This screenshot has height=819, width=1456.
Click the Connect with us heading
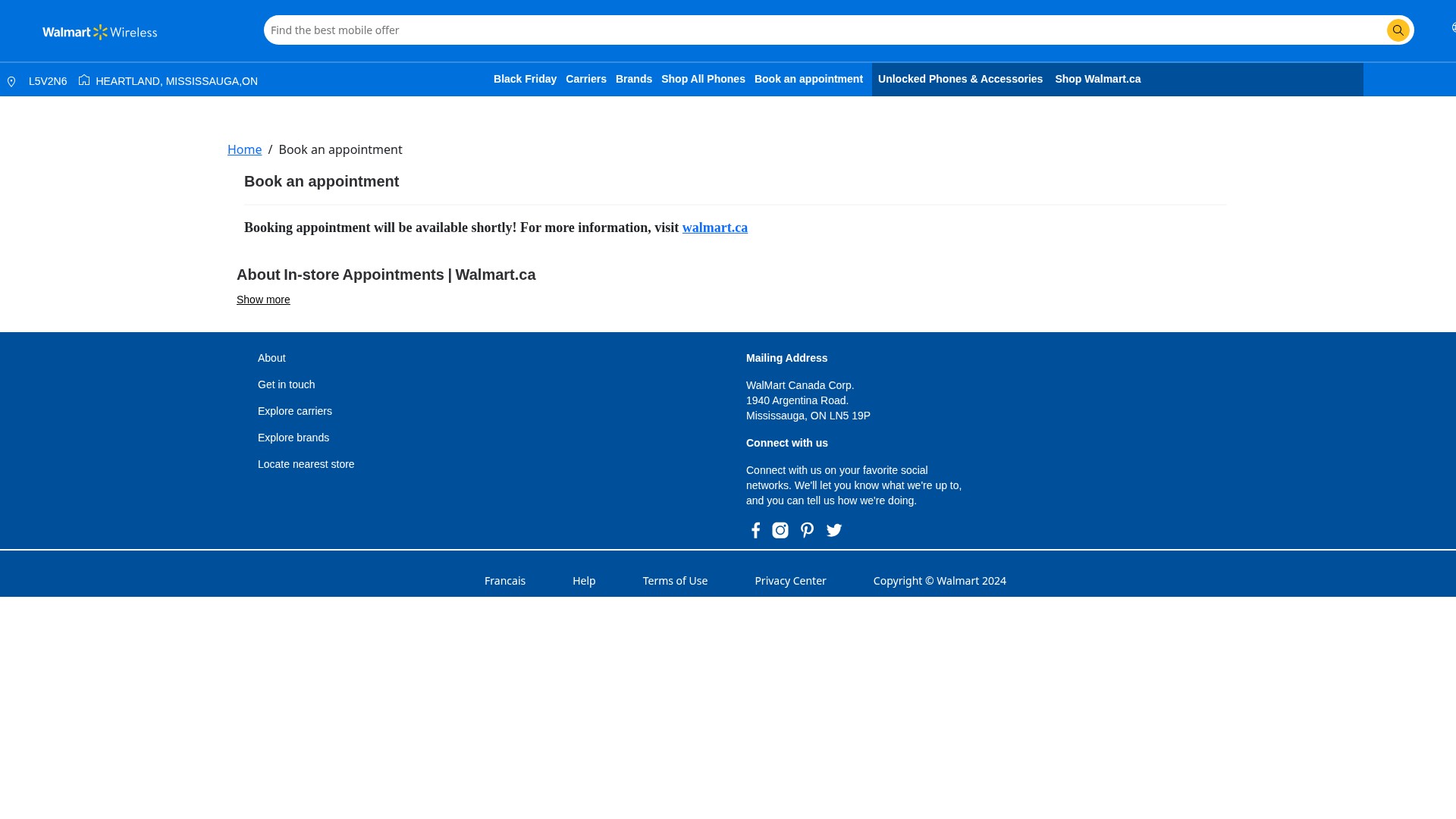tap(786, 443)
